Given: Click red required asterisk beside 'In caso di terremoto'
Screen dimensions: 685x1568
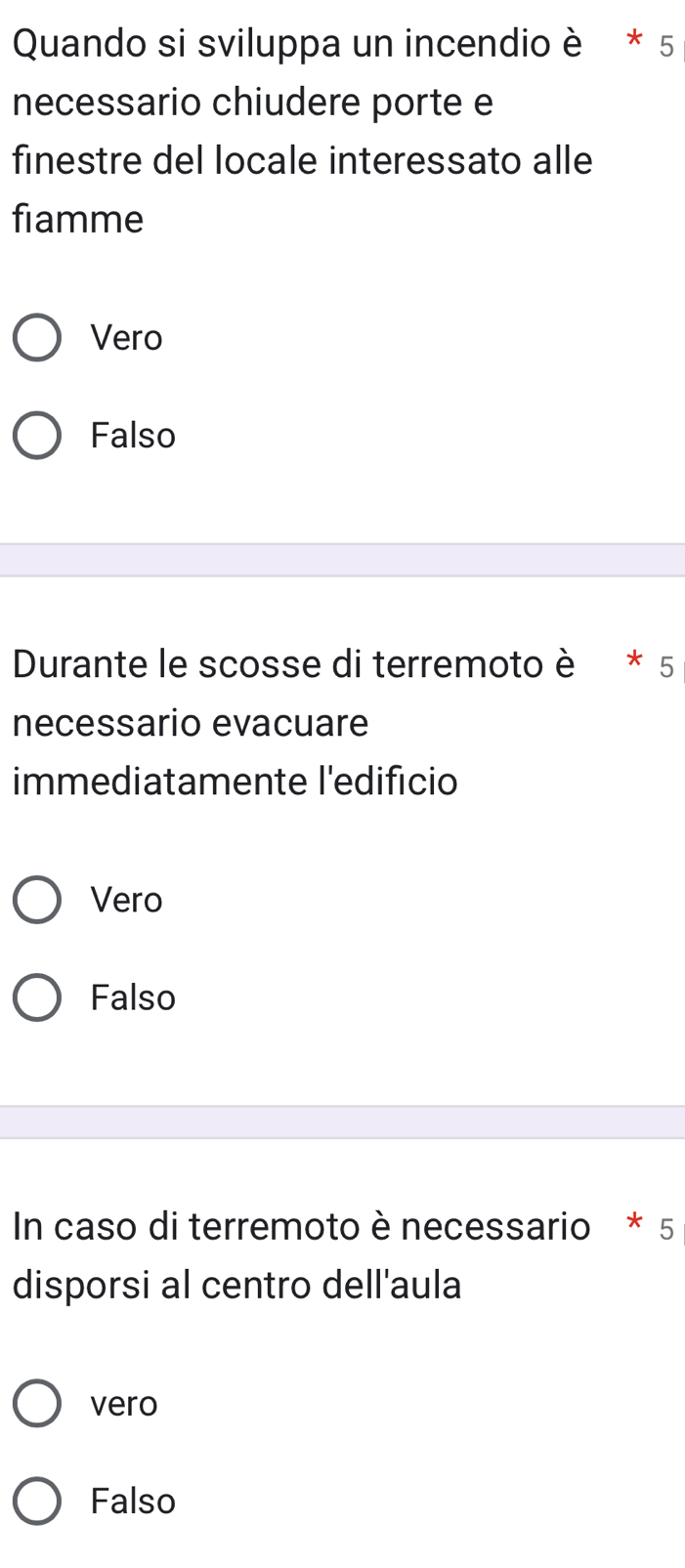Looking at the screenshot, I should pos(635,1225).
